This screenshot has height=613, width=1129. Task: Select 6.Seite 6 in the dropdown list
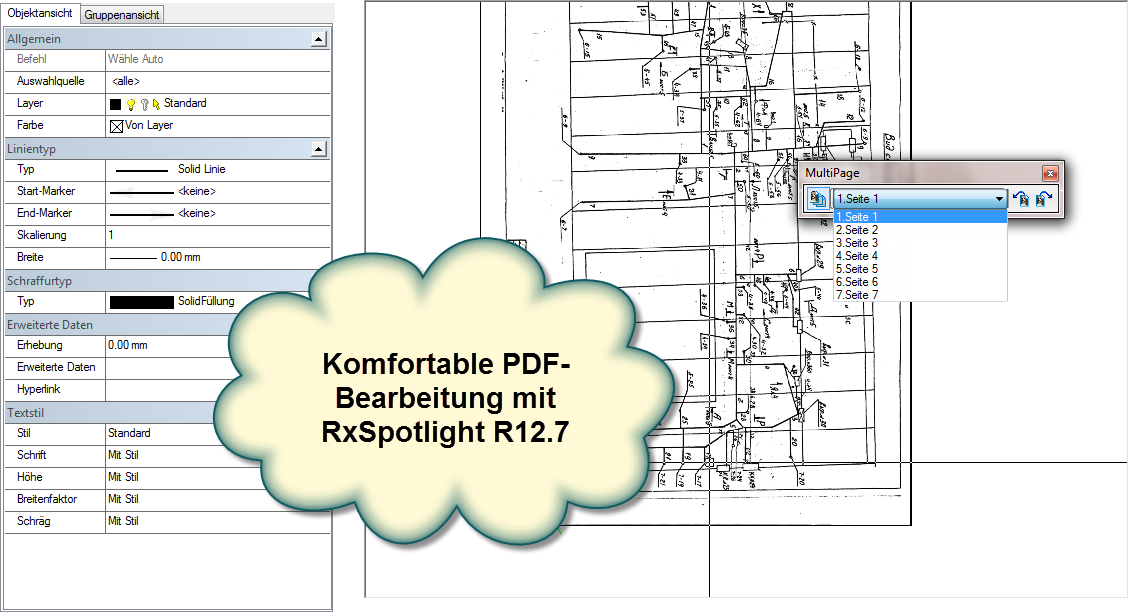pos(919,282)
